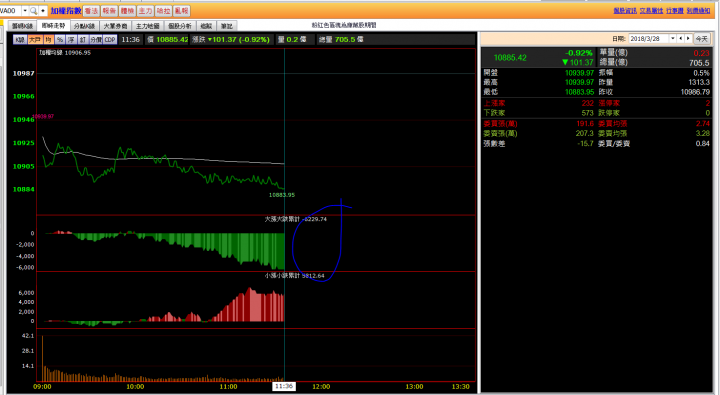This screenshot has height=395, width=720.
Task: Toggle the K線 chart button
Action: pyautogui.click(x=20, y=40)
